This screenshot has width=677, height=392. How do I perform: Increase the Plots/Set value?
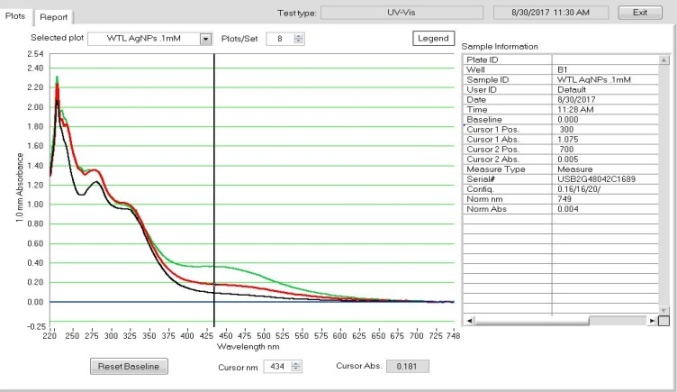point(298,36)
